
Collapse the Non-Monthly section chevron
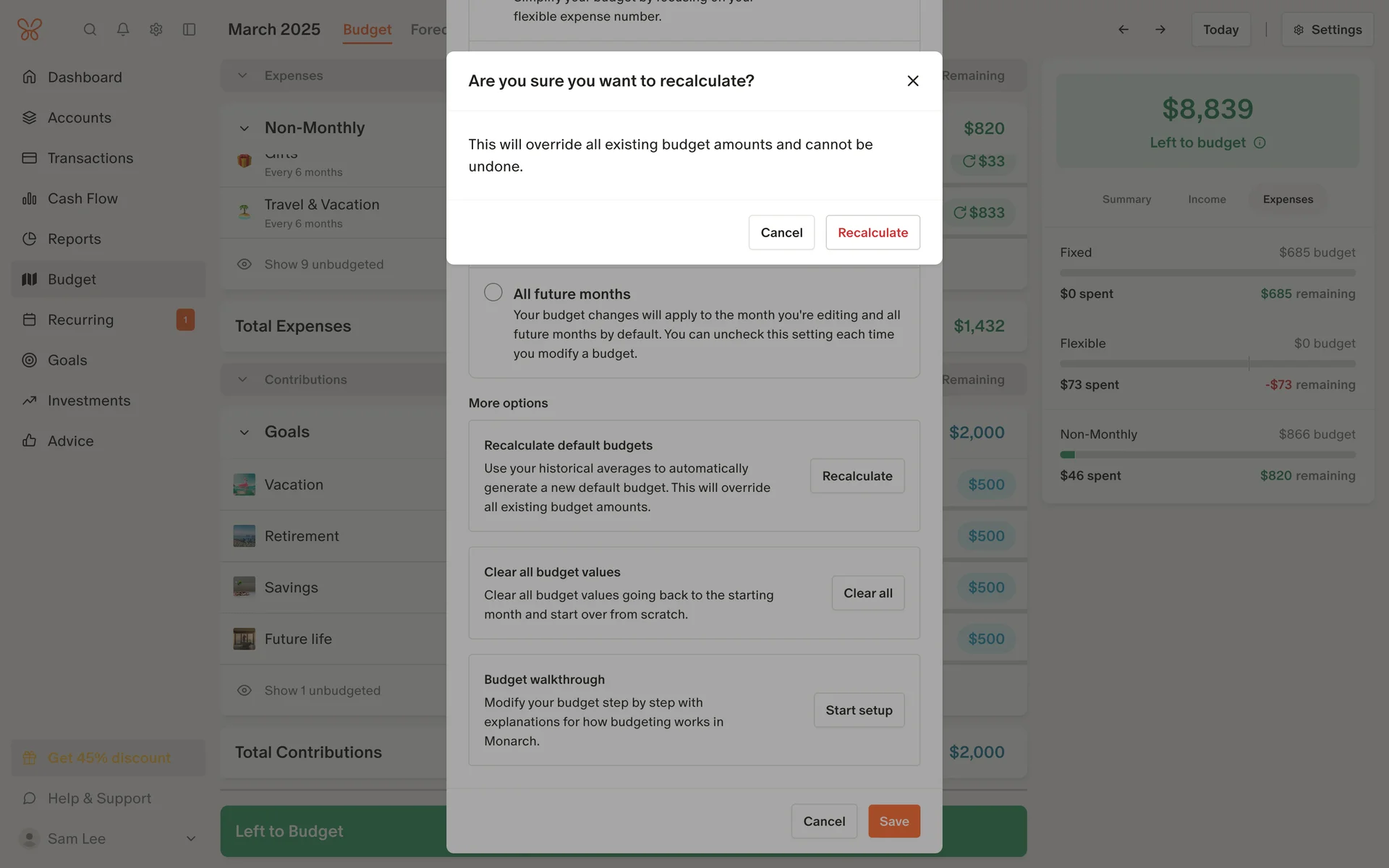point(245,129)
